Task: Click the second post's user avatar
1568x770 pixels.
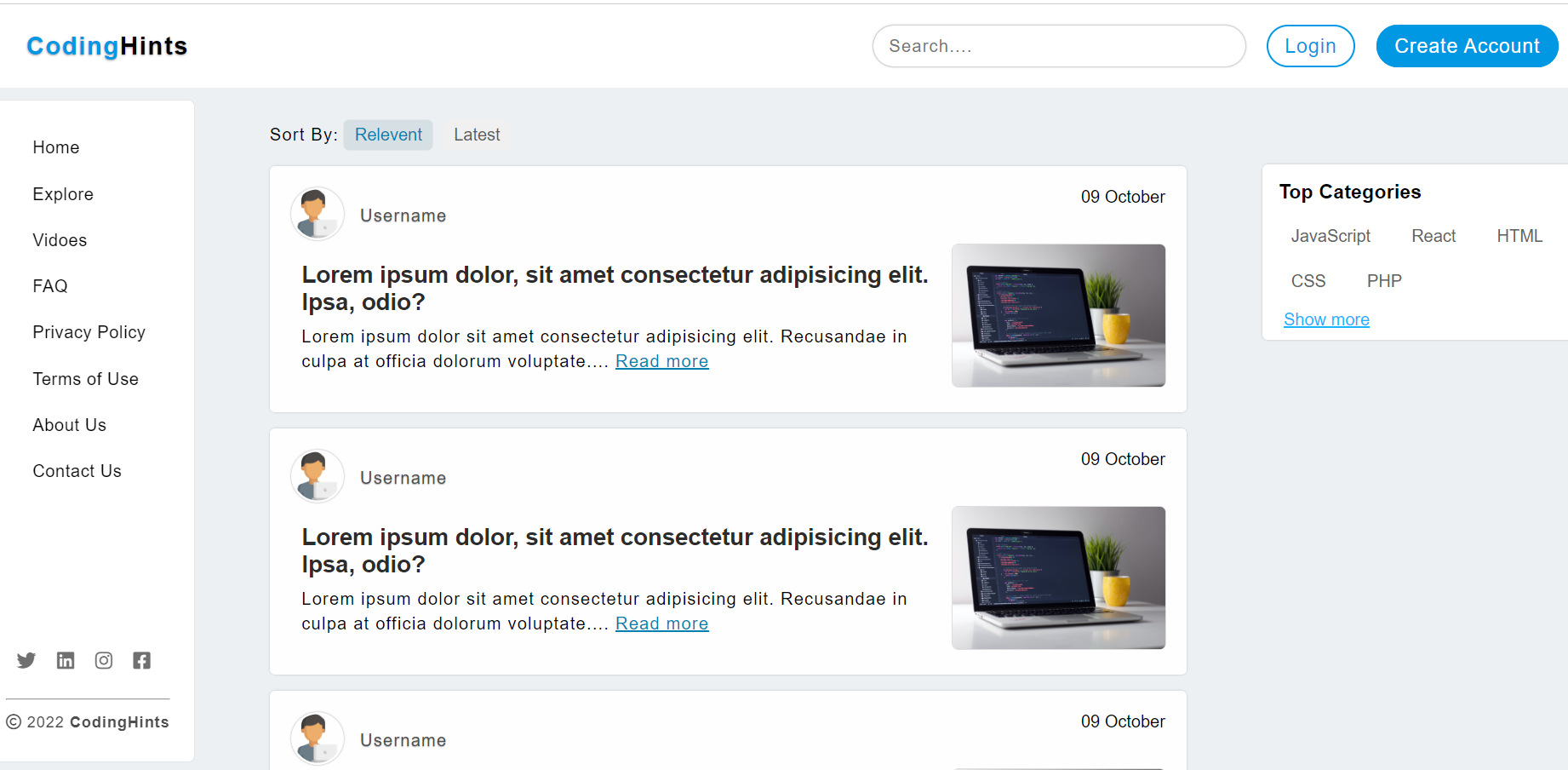Action: pyautogui.click(x=318, y=476)
